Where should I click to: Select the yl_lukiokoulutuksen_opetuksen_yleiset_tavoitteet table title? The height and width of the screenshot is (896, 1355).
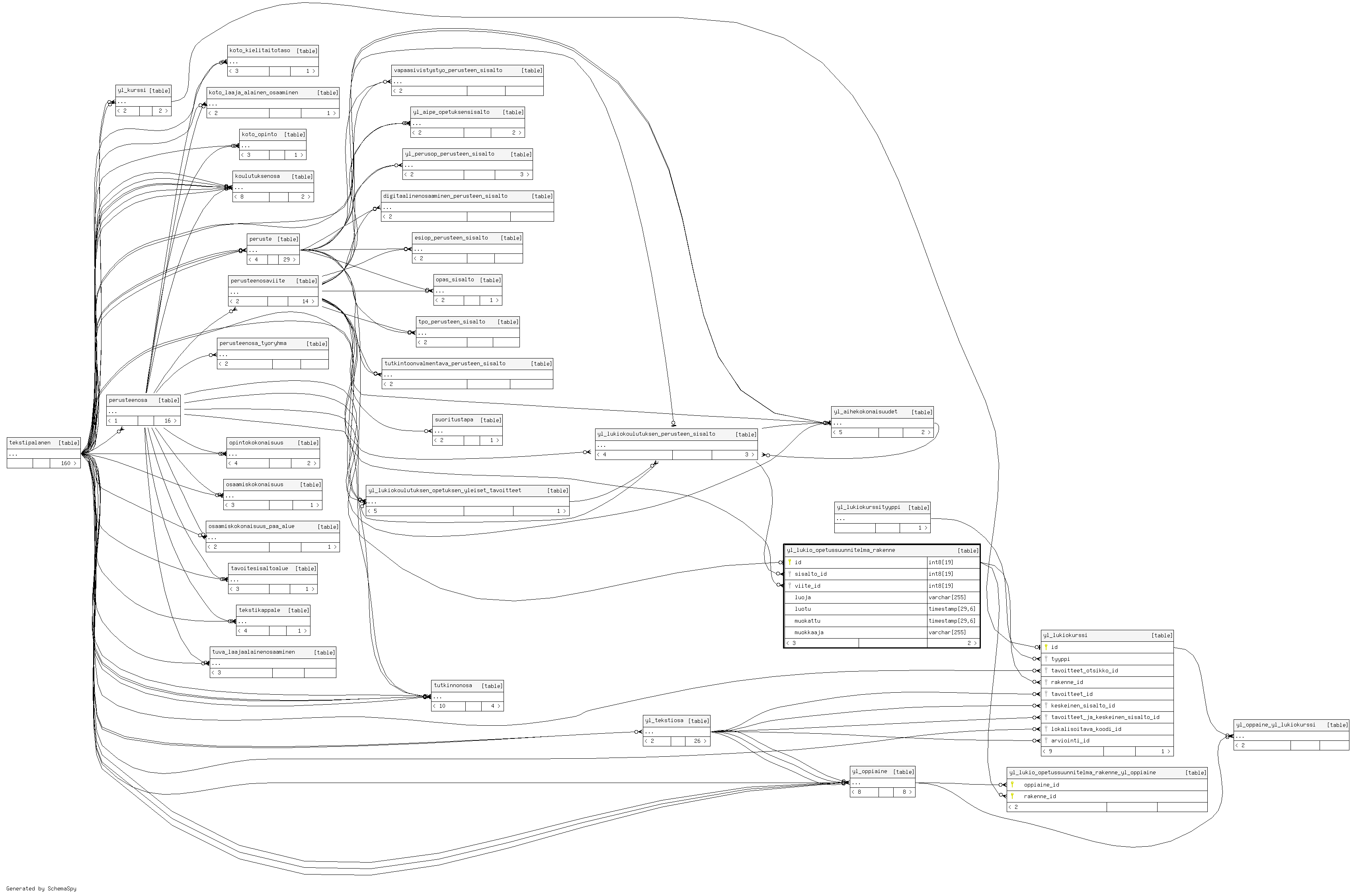click(445, 491)
